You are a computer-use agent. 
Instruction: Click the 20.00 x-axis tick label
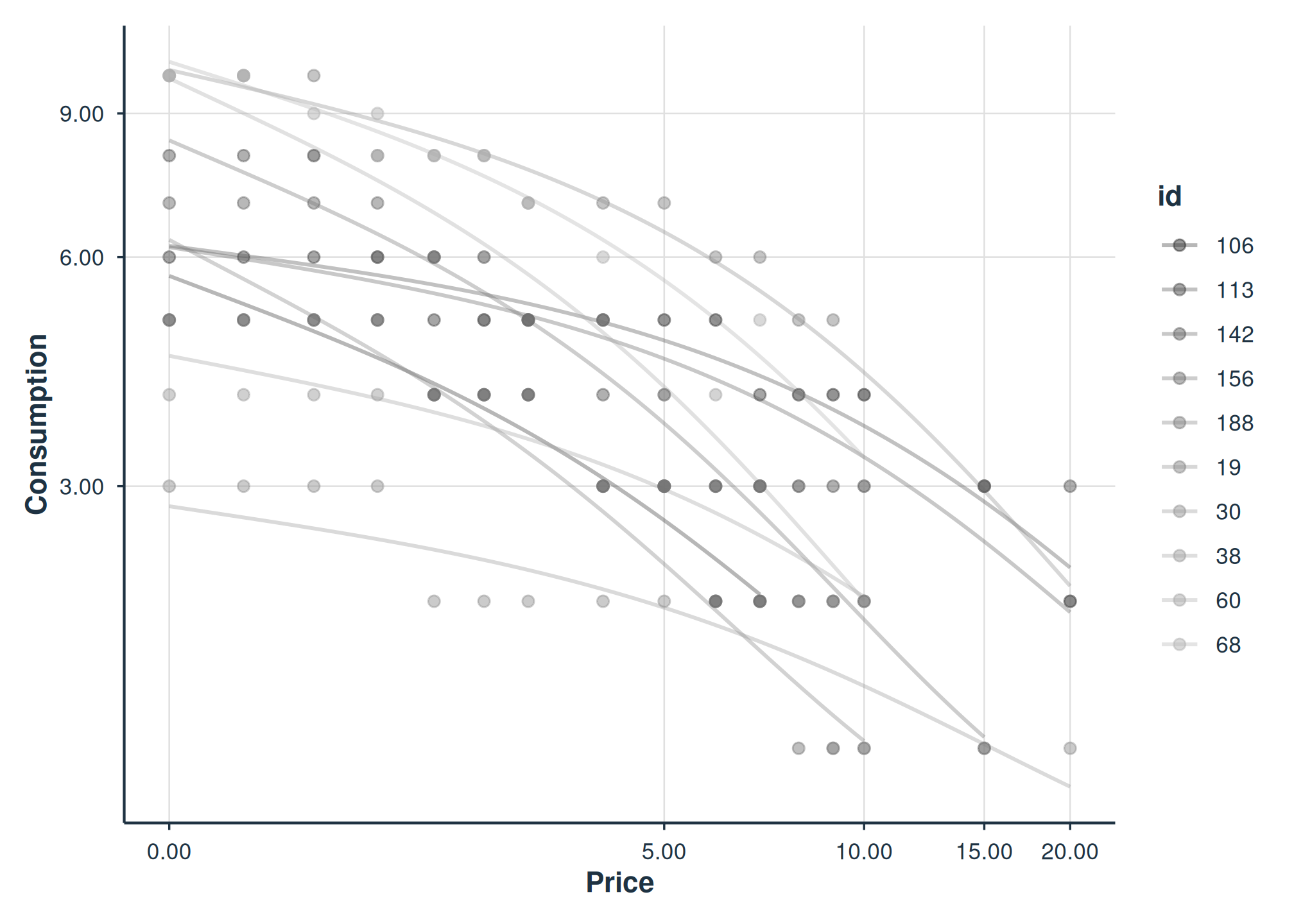tap(1069, 851)
